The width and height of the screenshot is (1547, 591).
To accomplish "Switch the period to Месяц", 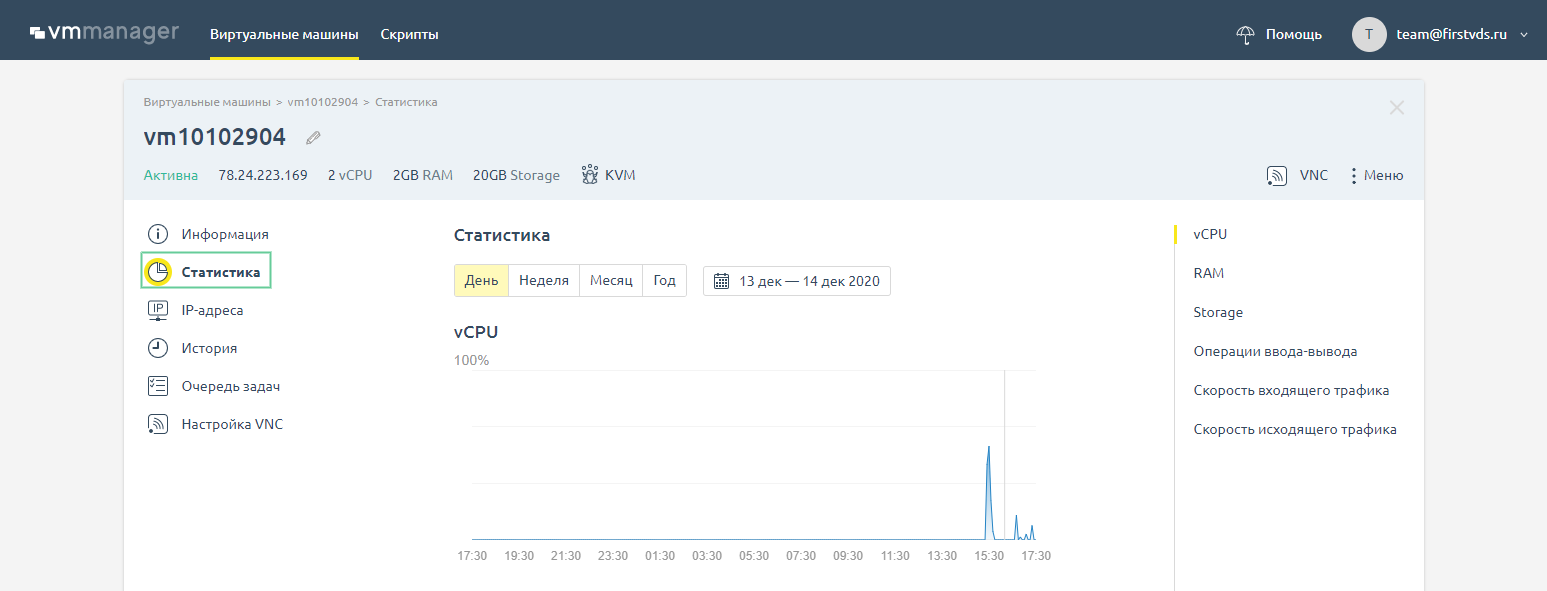I will (x=611, y=281).
